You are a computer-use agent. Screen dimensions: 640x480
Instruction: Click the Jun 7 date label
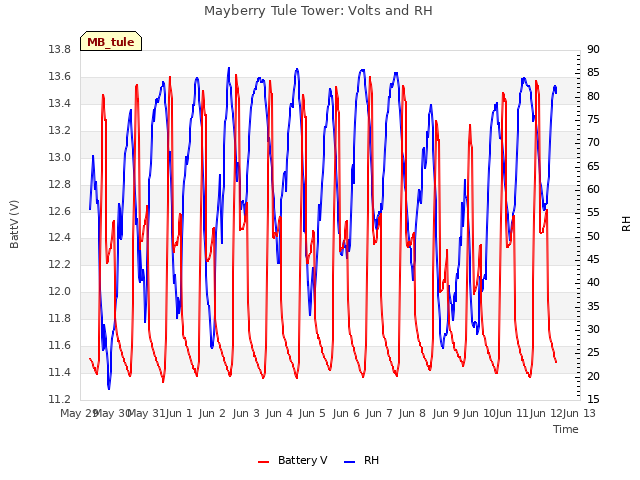[379, 413]
